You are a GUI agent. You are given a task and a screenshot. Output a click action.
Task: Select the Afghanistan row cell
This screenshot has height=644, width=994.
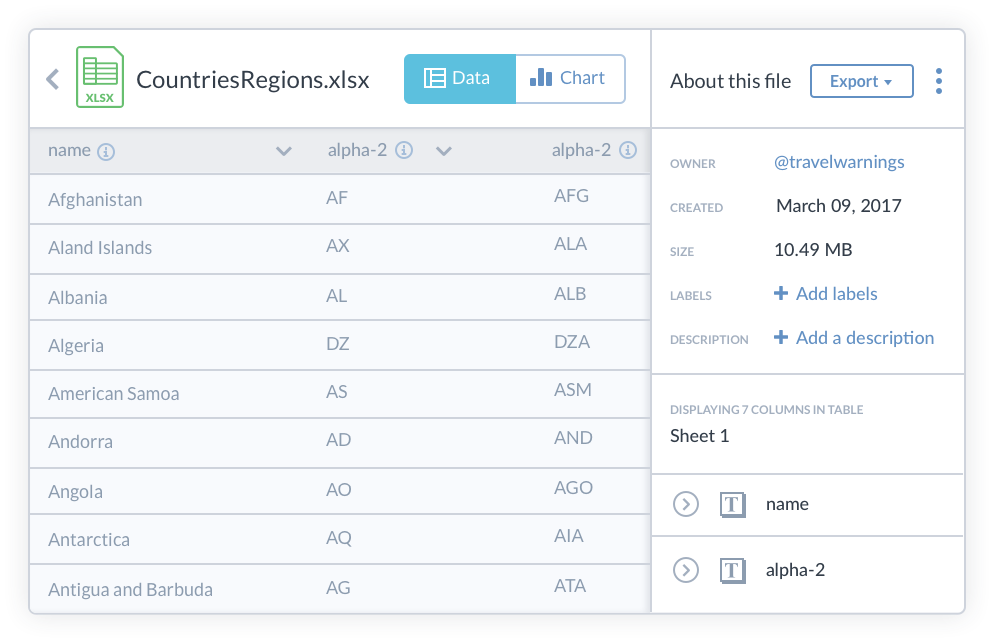95,200
